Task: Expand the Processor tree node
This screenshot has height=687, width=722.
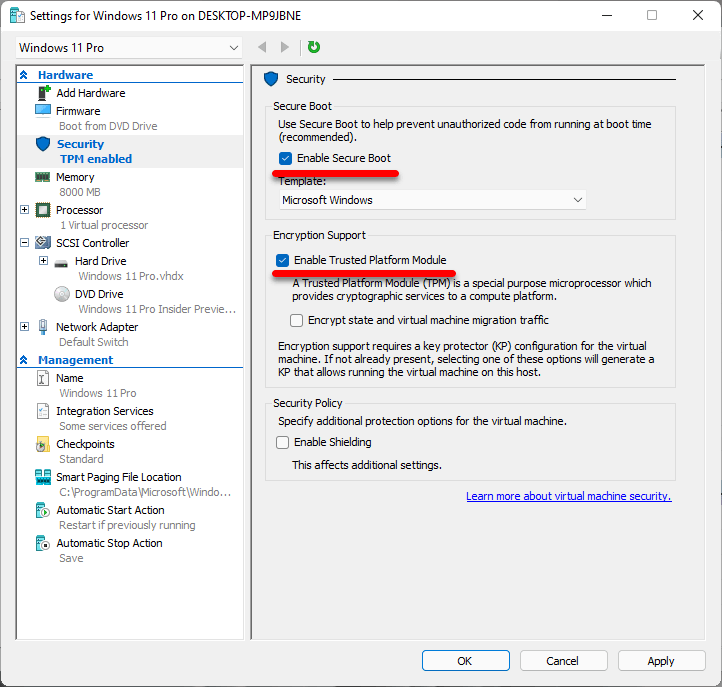Action: pyautogui.click(x=25, y=210)
